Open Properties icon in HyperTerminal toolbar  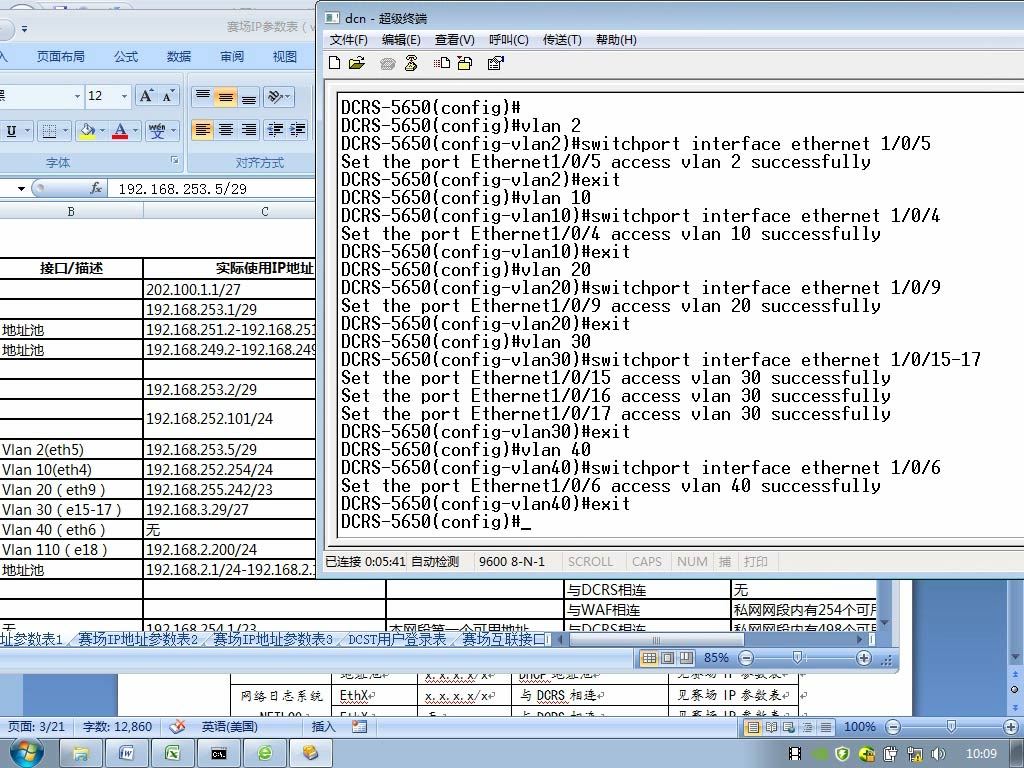click(x=496, y=63)
